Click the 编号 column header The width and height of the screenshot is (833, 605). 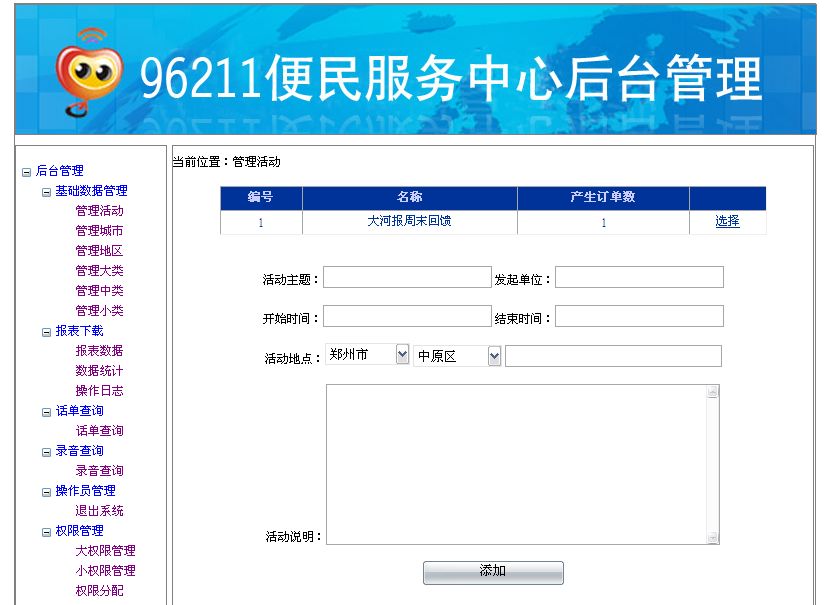(261, 198)
